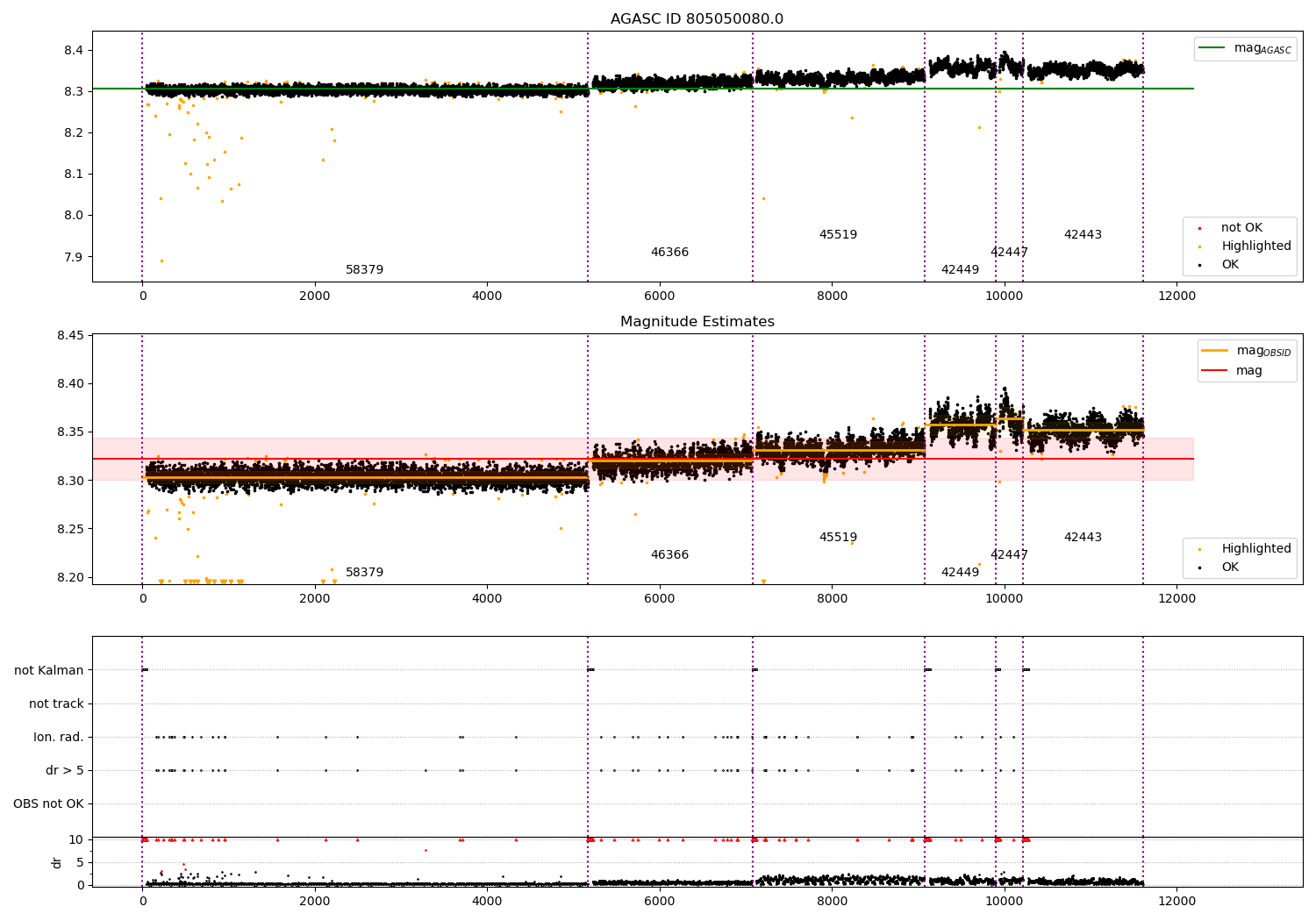The width and height of the screenshot is (1316, 921).
Task: Click the 'Ion. rad.' row label
Action: click(59, 737)
